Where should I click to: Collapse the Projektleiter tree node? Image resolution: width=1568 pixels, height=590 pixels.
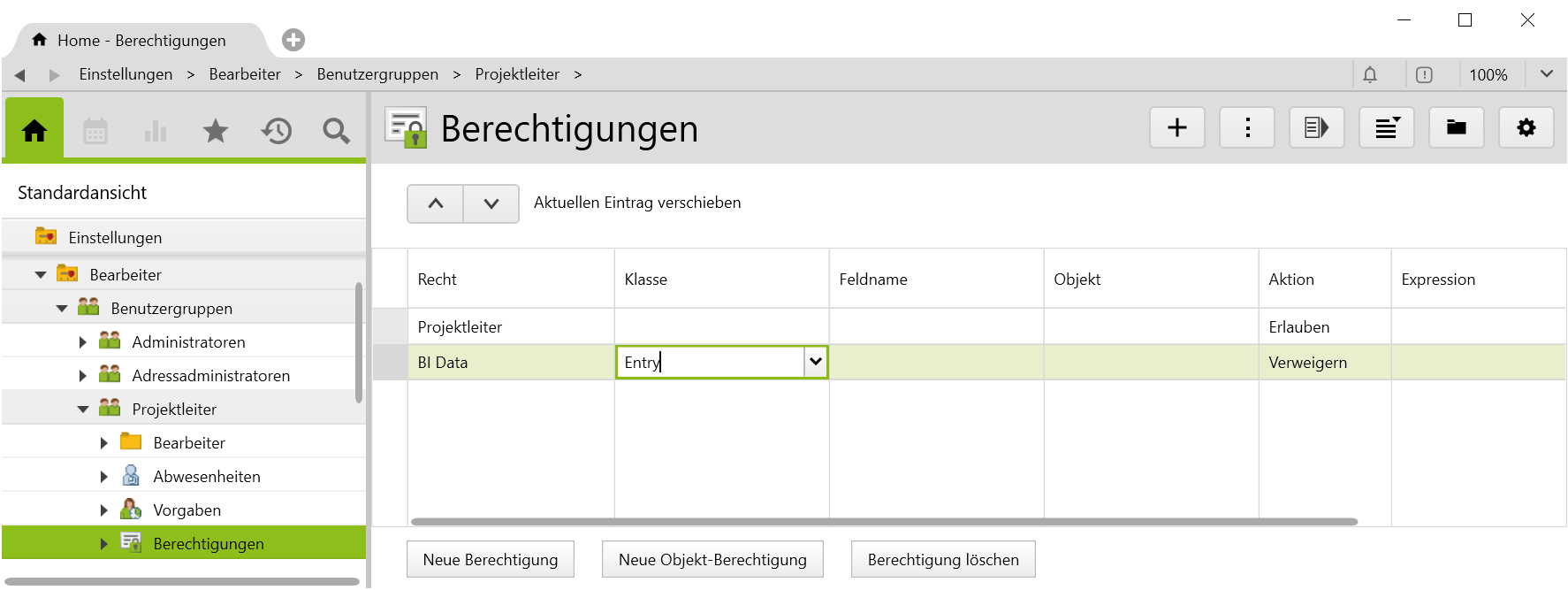coord(83,410)
